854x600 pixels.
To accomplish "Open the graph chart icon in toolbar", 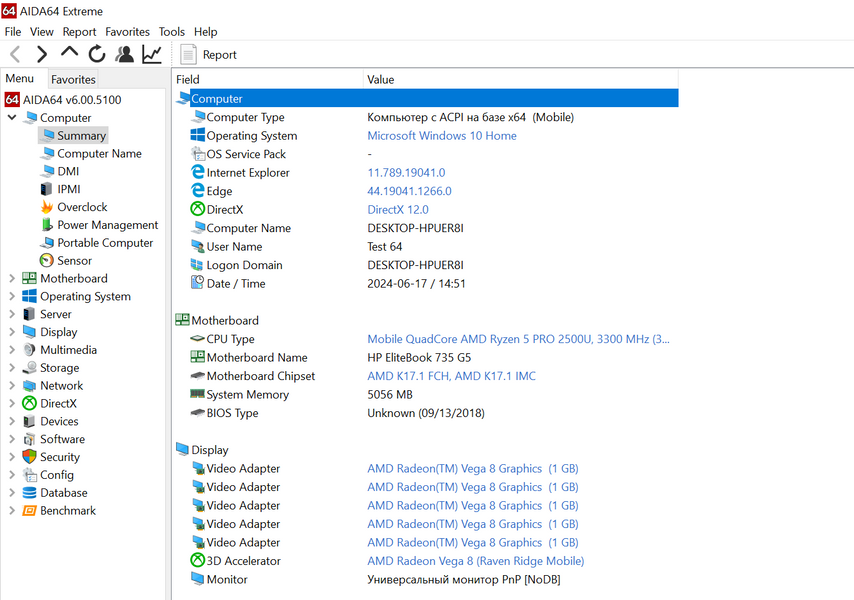I will click(x=152, y=54).
